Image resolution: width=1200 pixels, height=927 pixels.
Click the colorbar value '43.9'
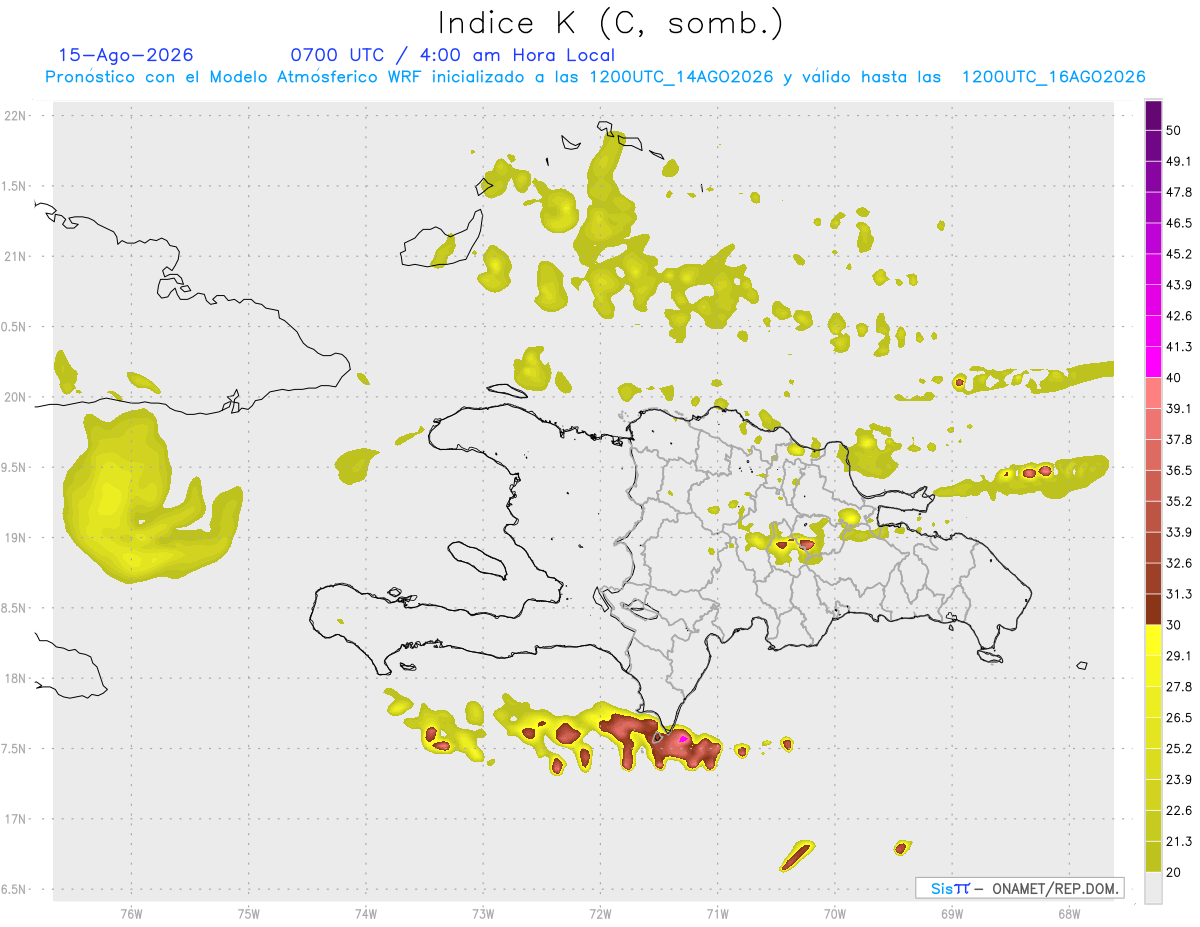pos(1179,285)
